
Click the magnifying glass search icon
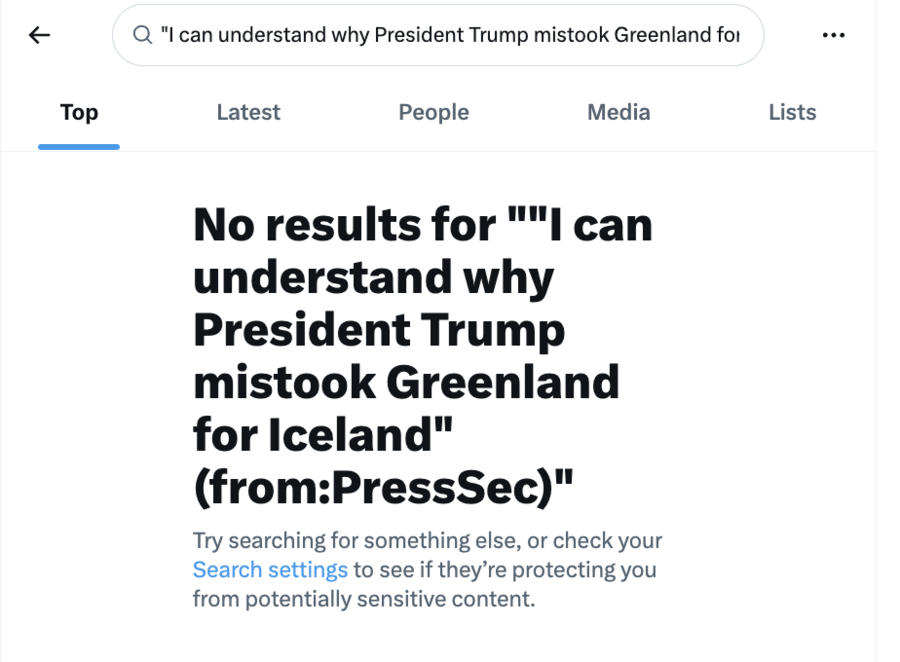[142, 35]
